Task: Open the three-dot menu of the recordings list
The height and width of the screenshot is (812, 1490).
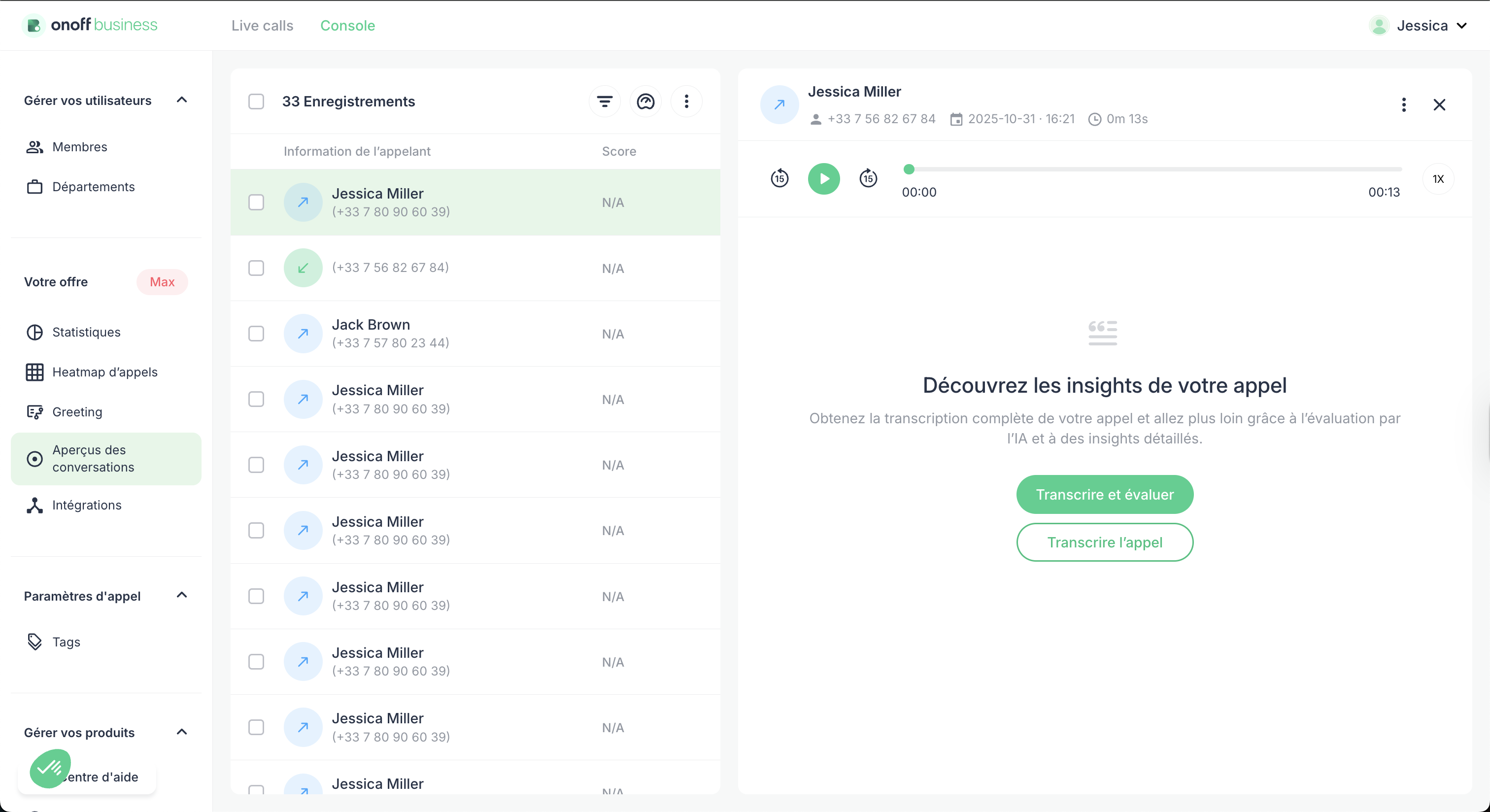Action: pyautogui.click(x=686, y=102)
